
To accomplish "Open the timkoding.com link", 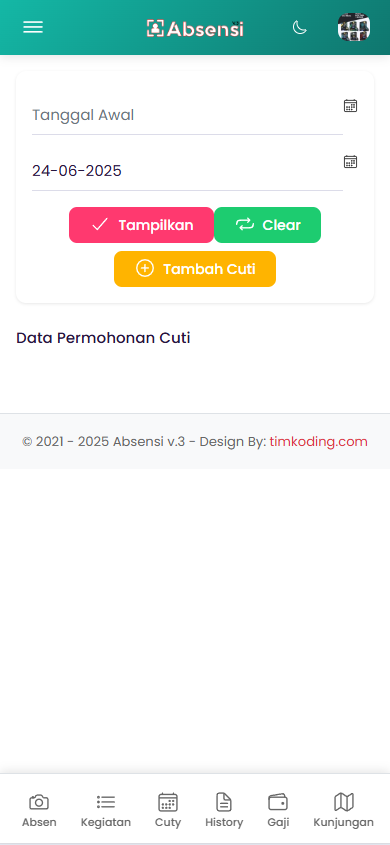I will coord(318,442).
